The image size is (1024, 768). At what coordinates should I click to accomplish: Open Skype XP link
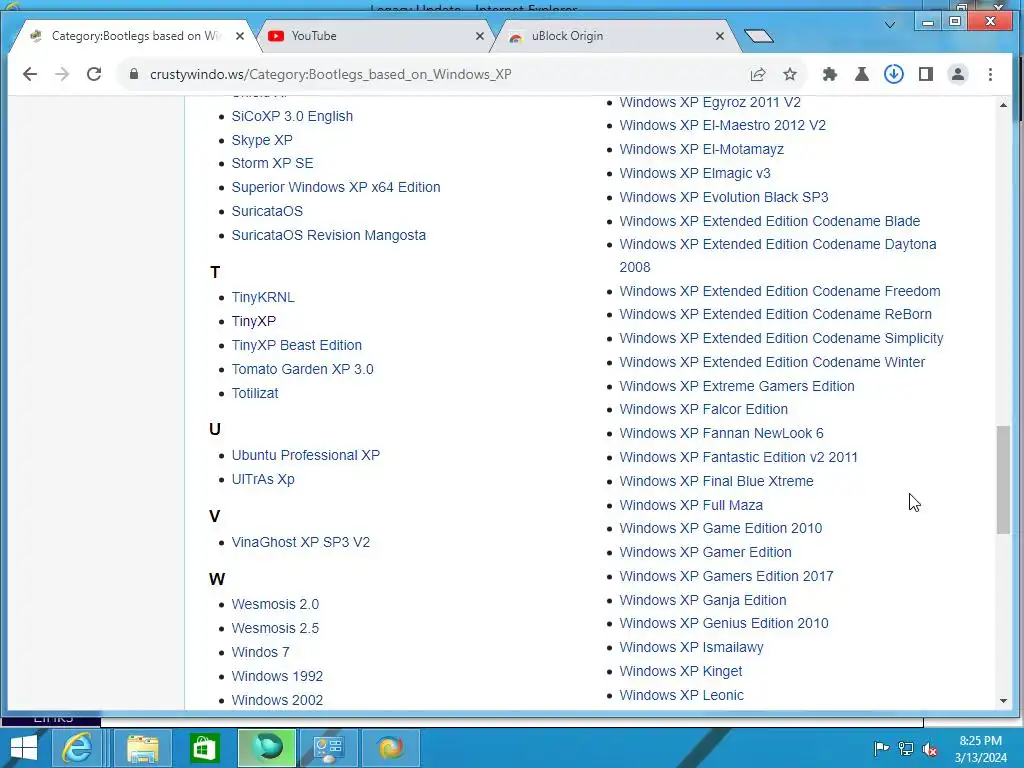pos(262,140)
